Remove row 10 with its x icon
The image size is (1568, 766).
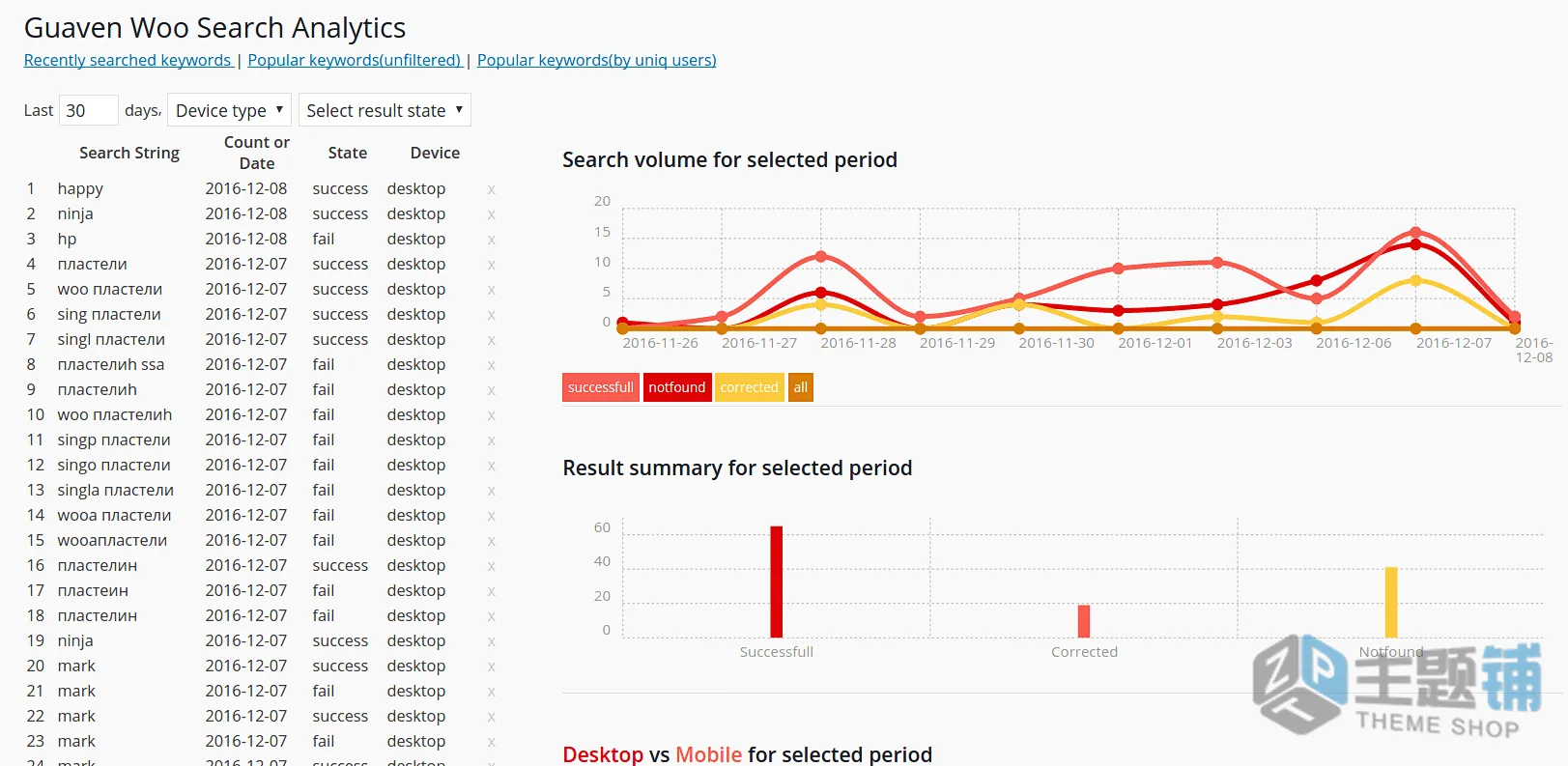click(492, 415)
